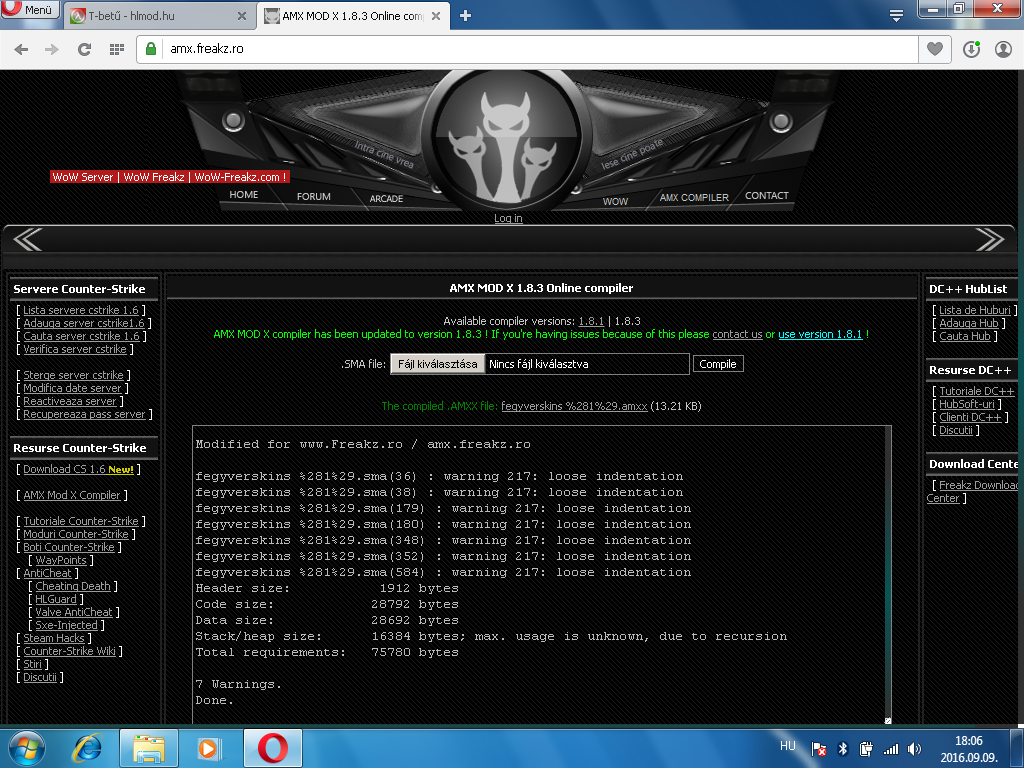Viewport: 1024px width, 768px height.
Task: Open AMX Mod X Compiler sidebar link
Action: [x=72, y=496]
